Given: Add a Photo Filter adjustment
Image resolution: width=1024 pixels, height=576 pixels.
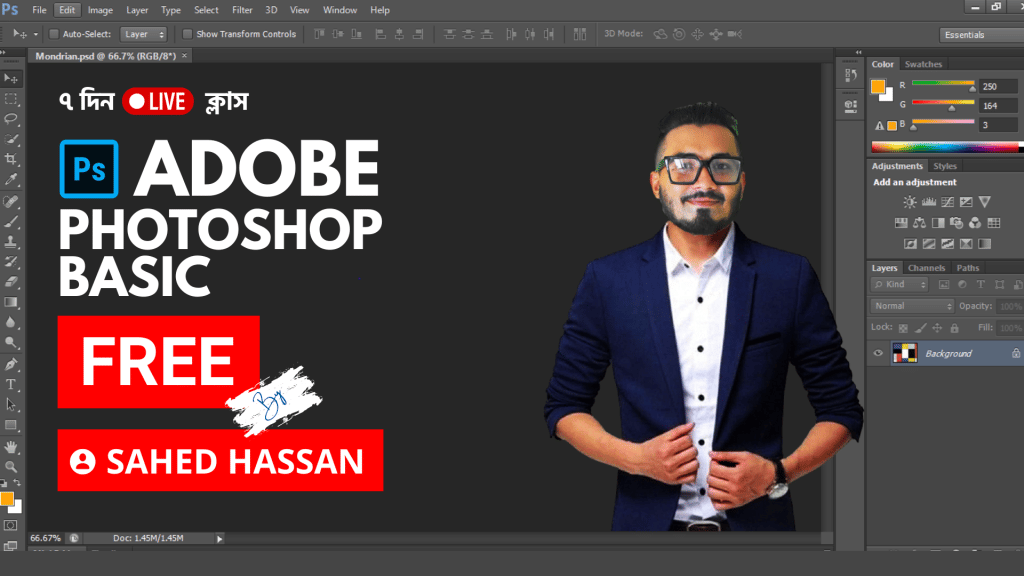Looking at the screenshot, I should point(957,223).
